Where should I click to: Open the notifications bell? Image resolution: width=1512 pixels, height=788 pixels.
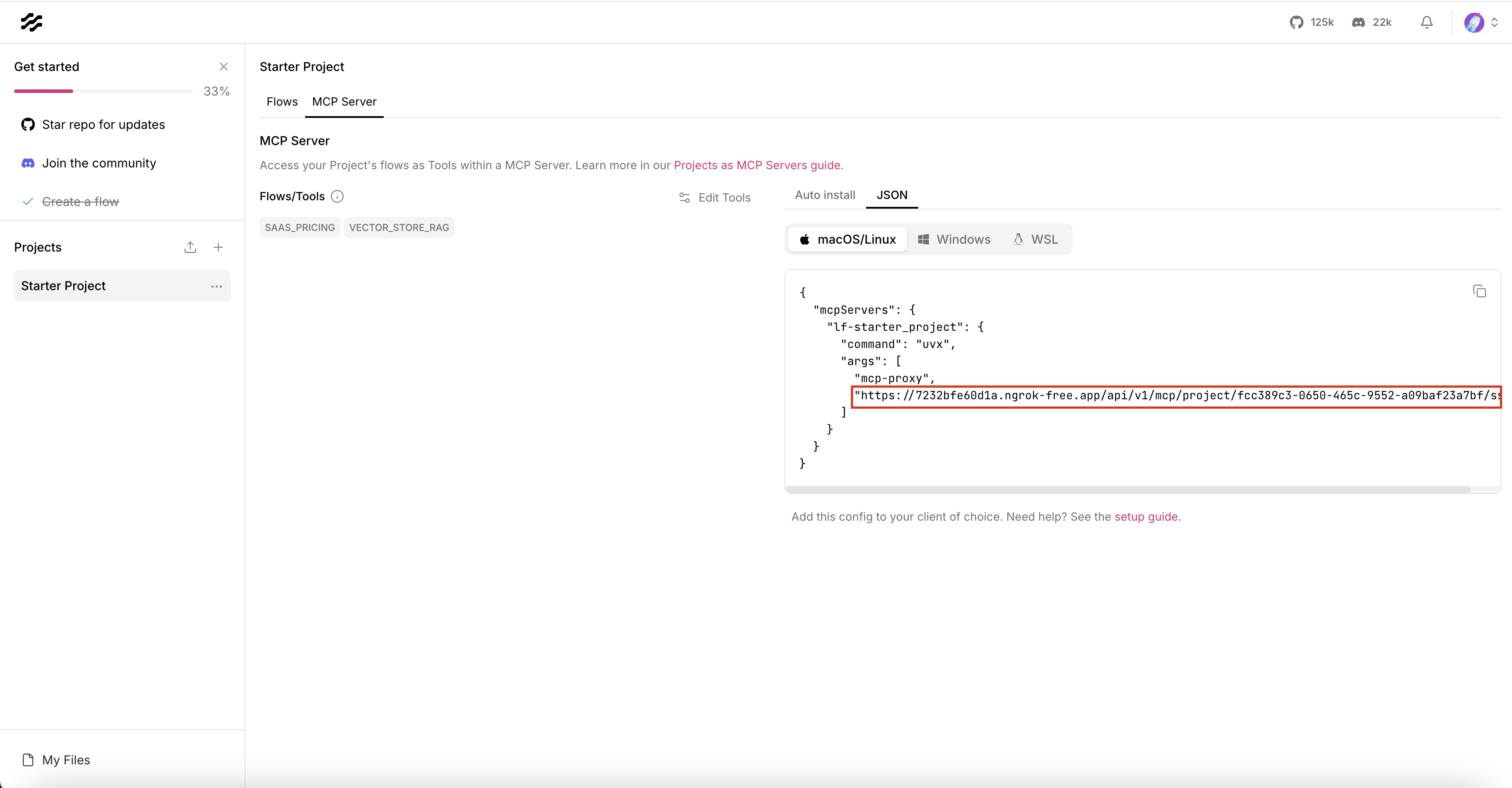[1426, 22]
